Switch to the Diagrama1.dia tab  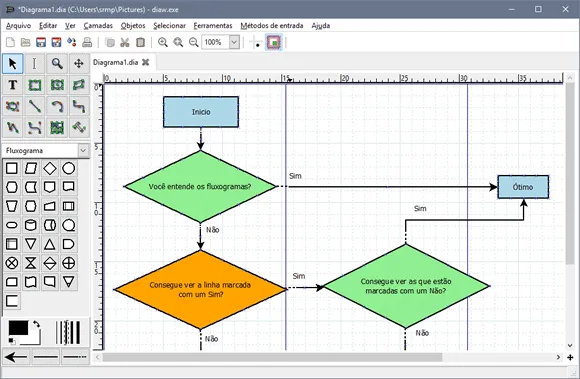pyautogui.click(x=116, y=62)
